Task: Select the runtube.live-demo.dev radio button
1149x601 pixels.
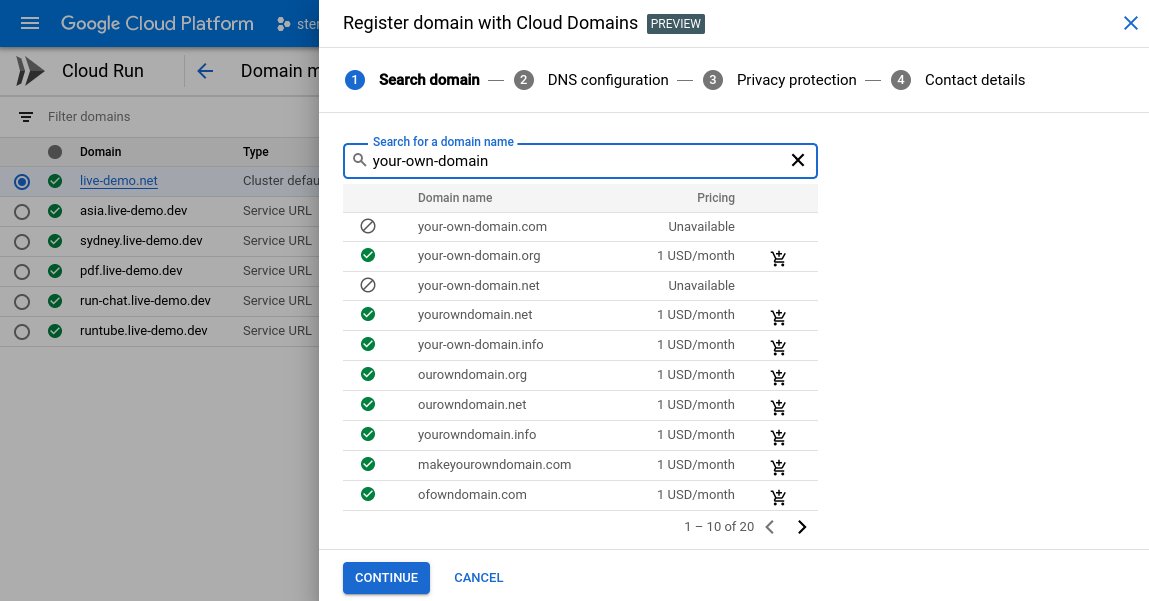Action: point(22,332)
